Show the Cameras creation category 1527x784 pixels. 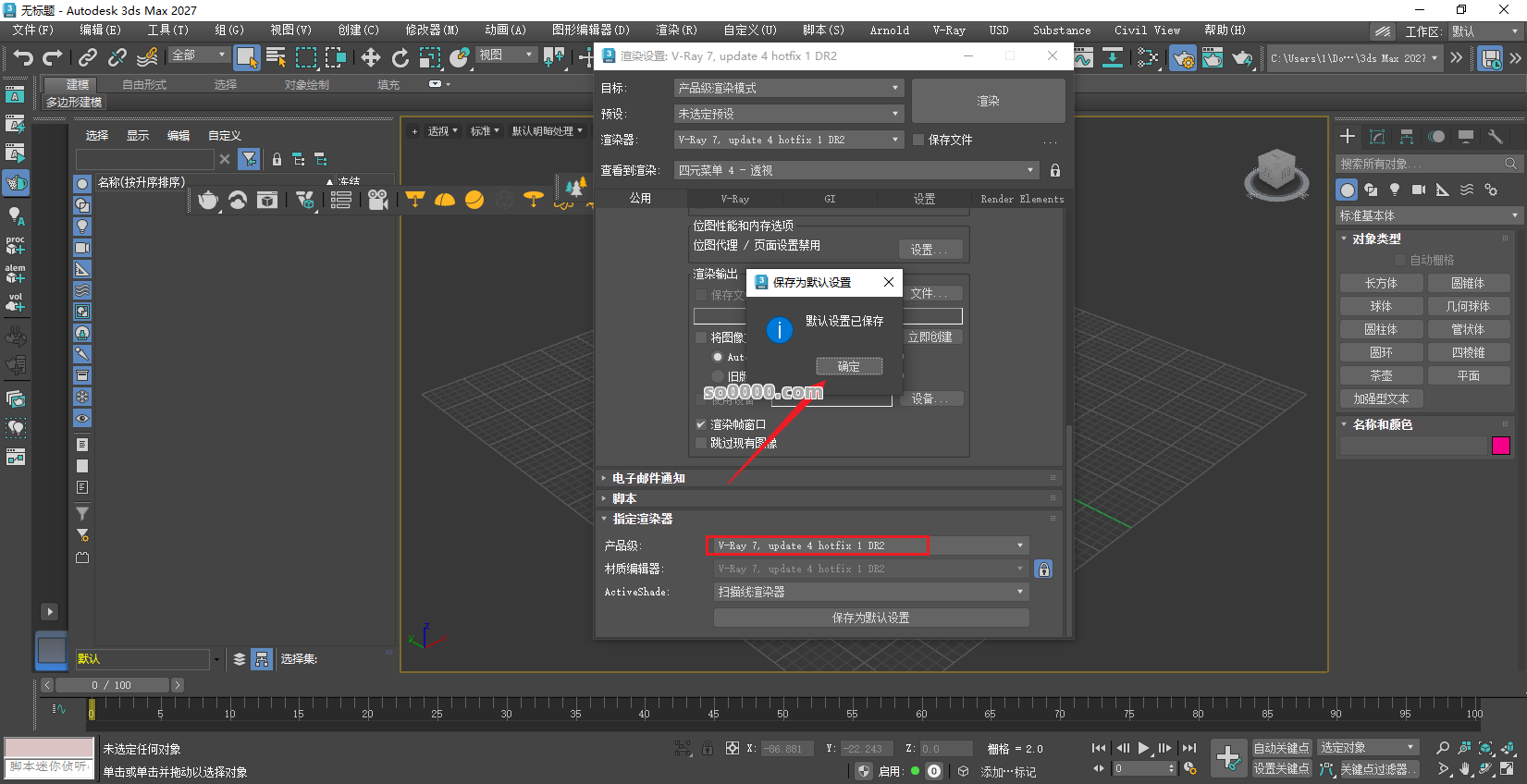(x=1419, y=190)
